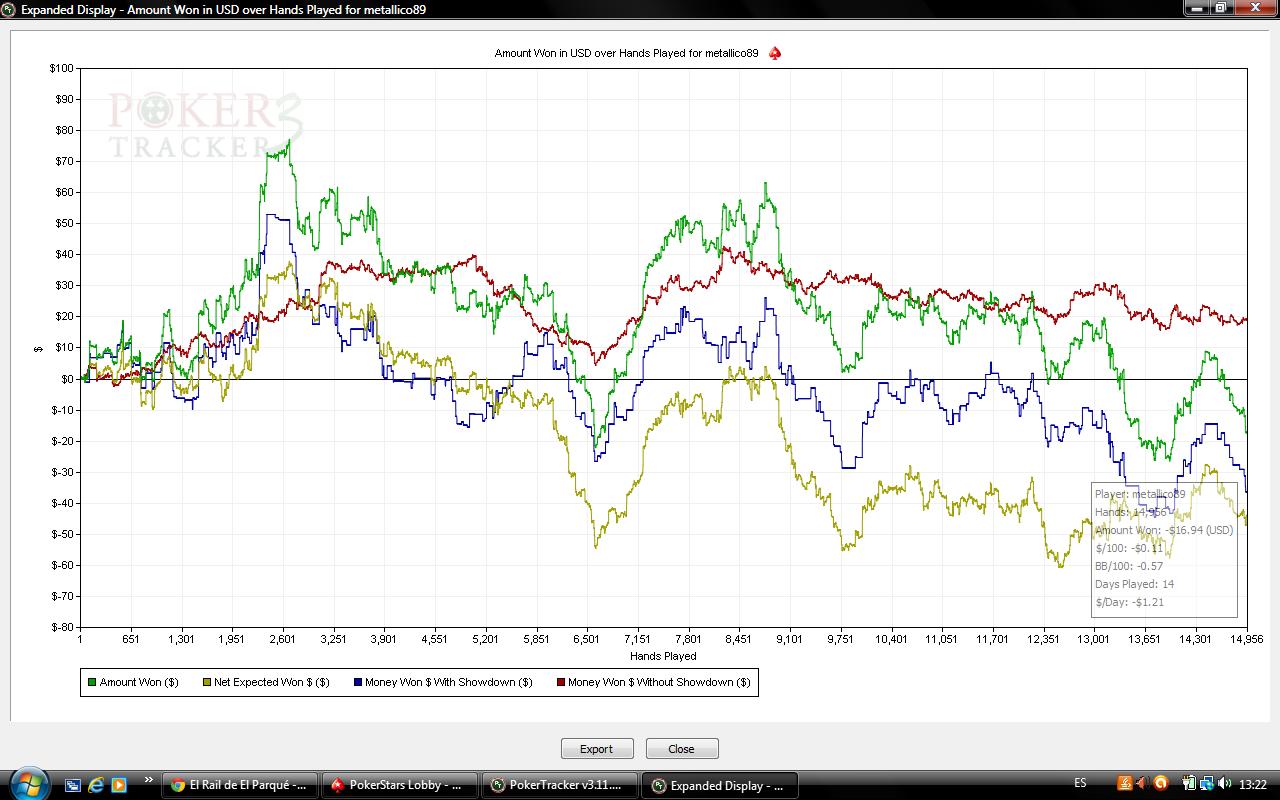Click the 6,501 x-axis label
This screenshot has height=800, width=1280.
click(x=587, y=640)
